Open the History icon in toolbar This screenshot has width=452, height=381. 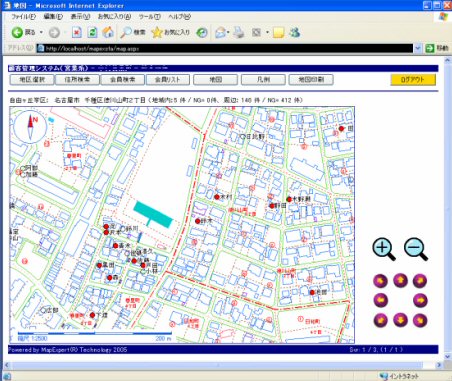coord(202,32)
